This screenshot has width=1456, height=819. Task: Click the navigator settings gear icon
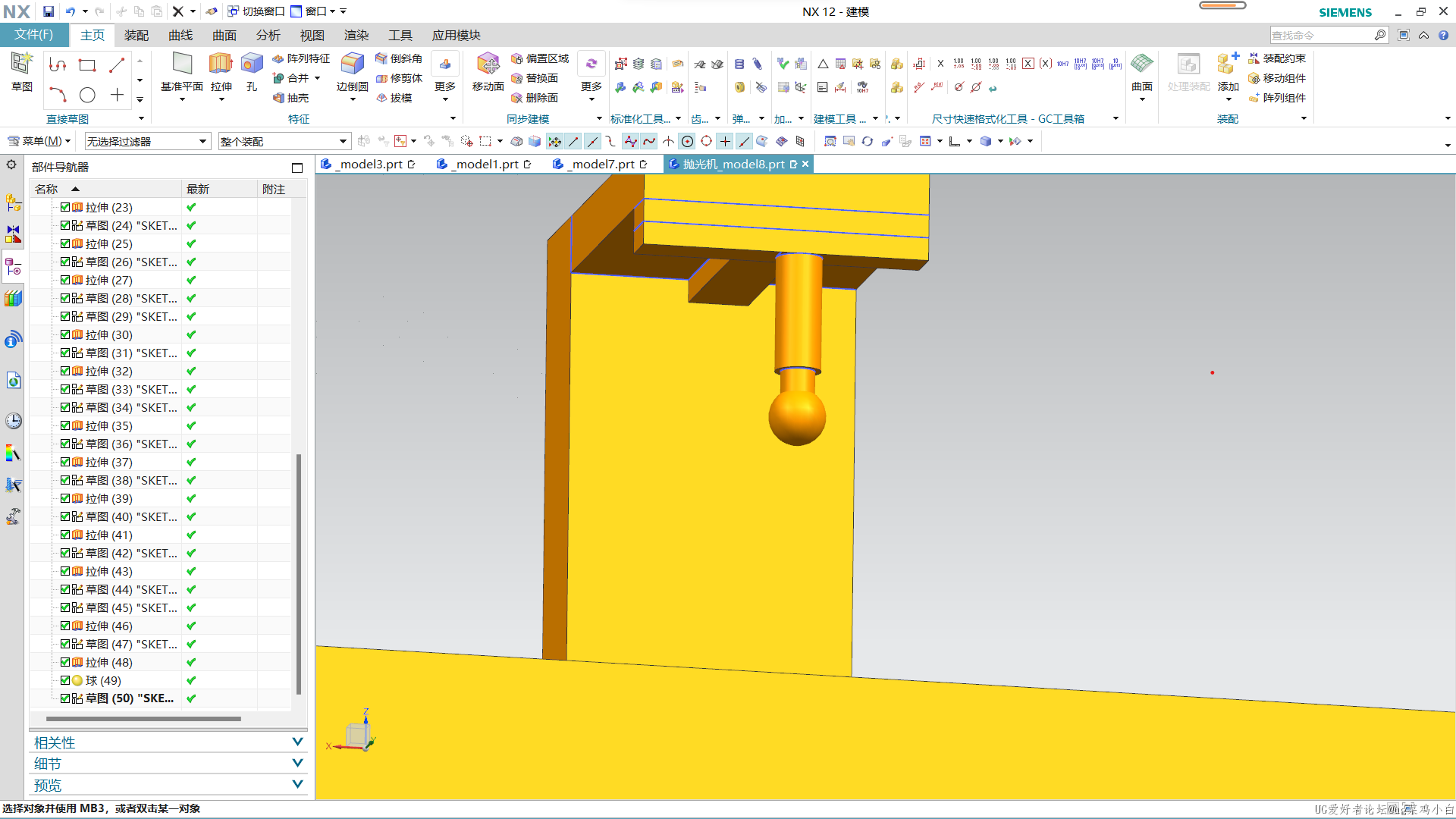point(11,164)
